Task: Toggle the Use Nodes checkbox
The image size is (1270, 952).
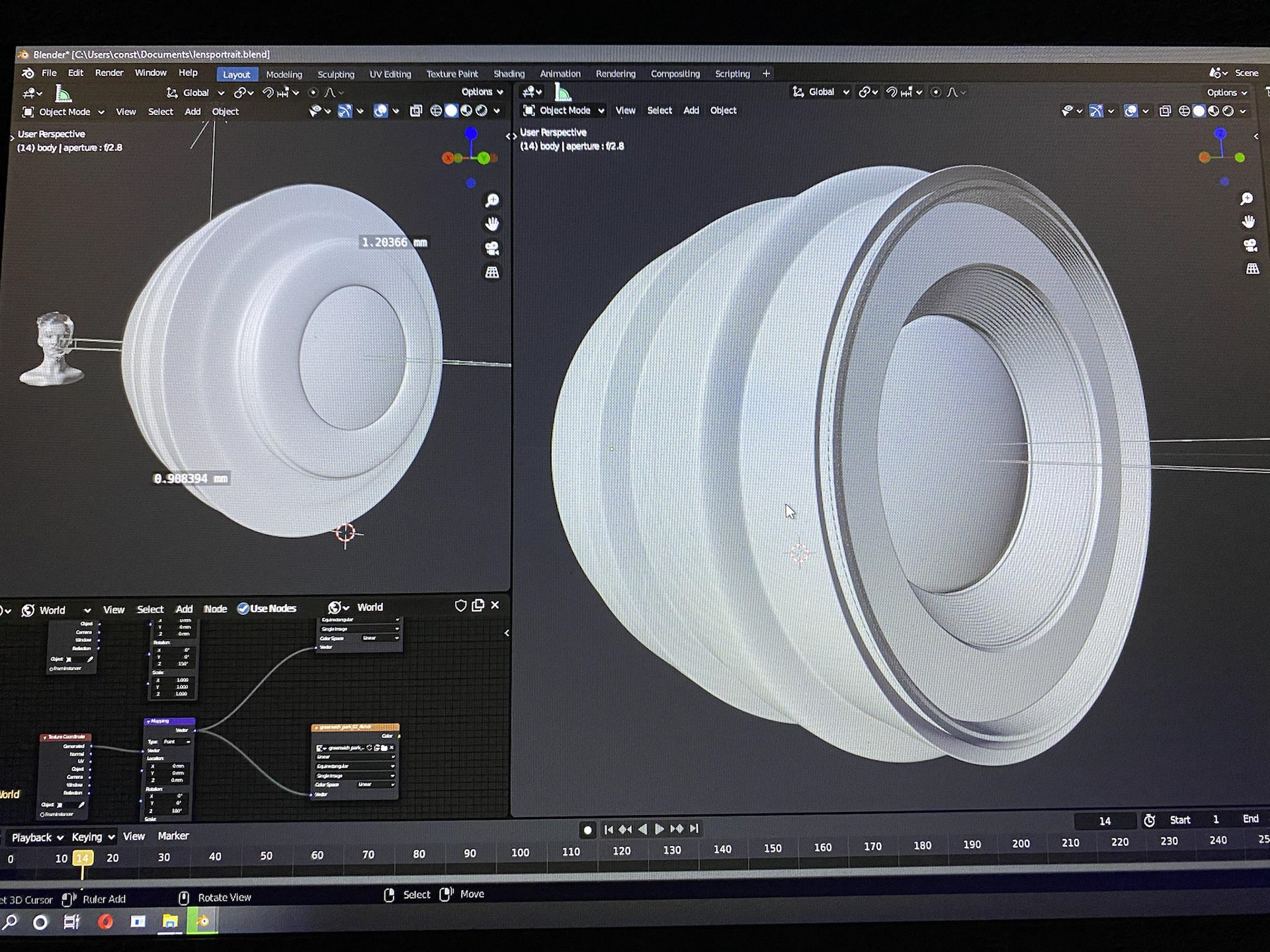Action: (x=243, y=608)
